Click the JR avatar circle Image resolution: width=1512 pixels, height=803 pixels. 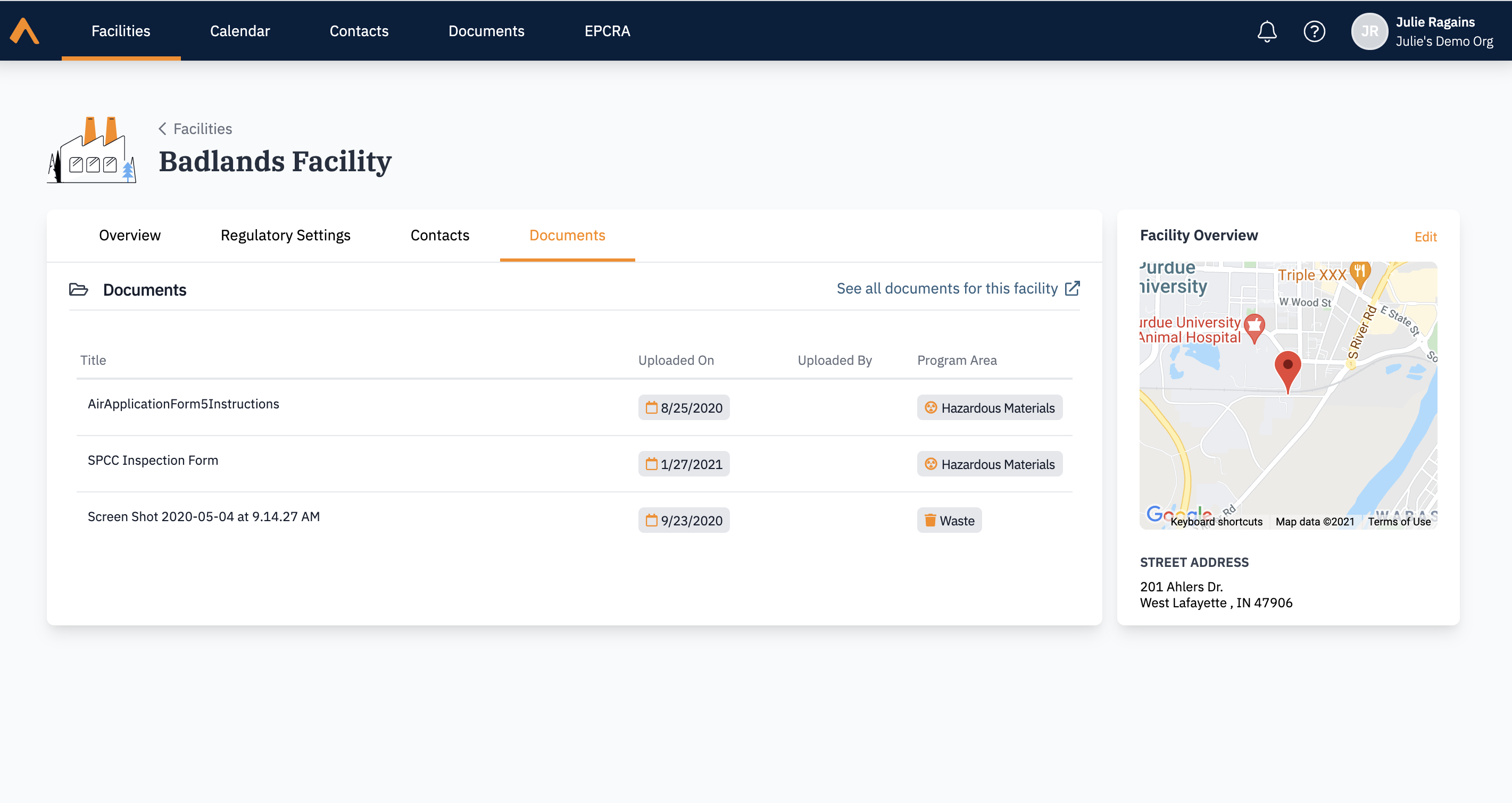coord(1369,31)
